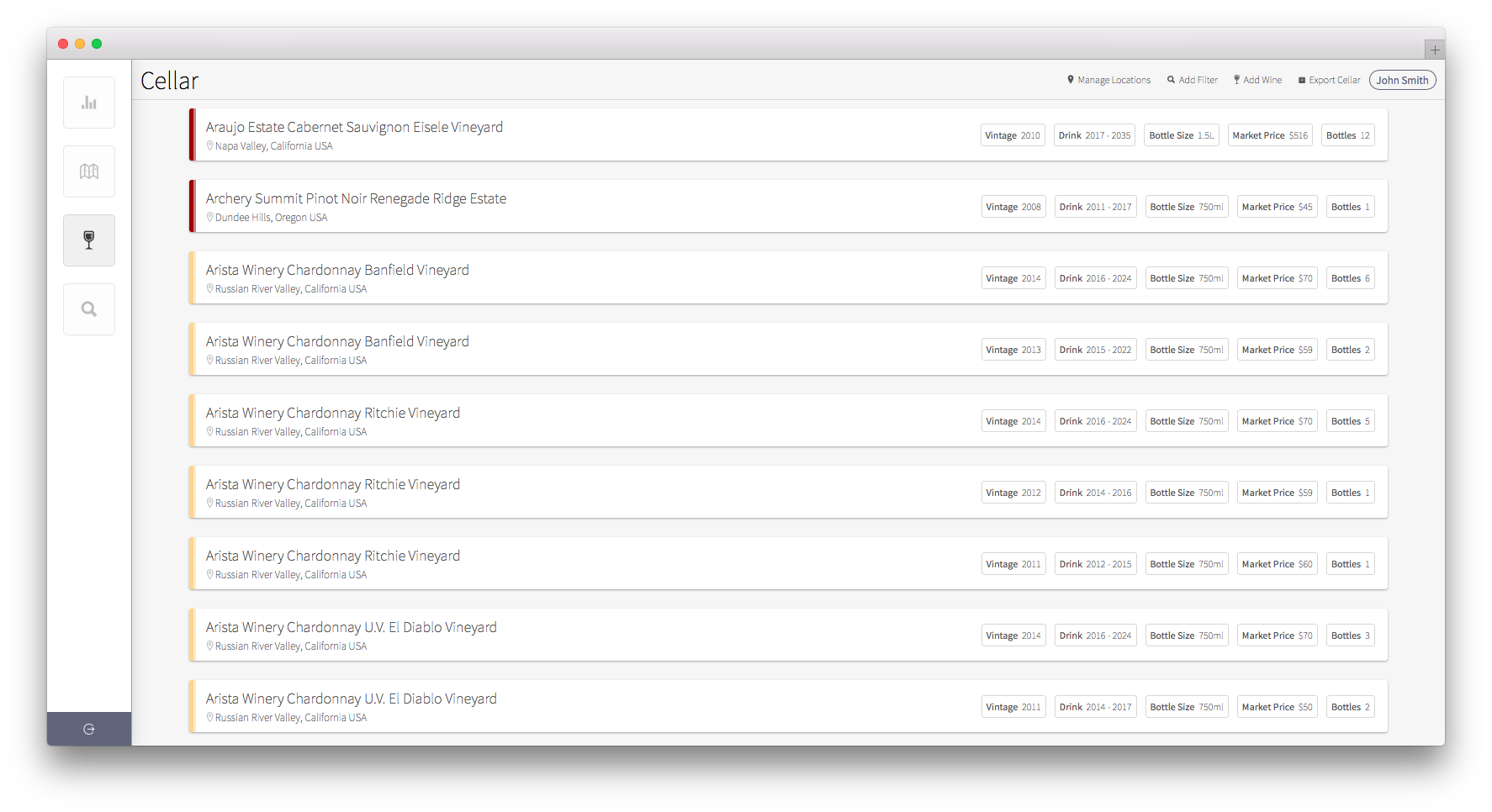The height and width of the screenshot is (812, 1492).
Task: Click the Dundee Hills, Oregon USA location
Action: 267,218
